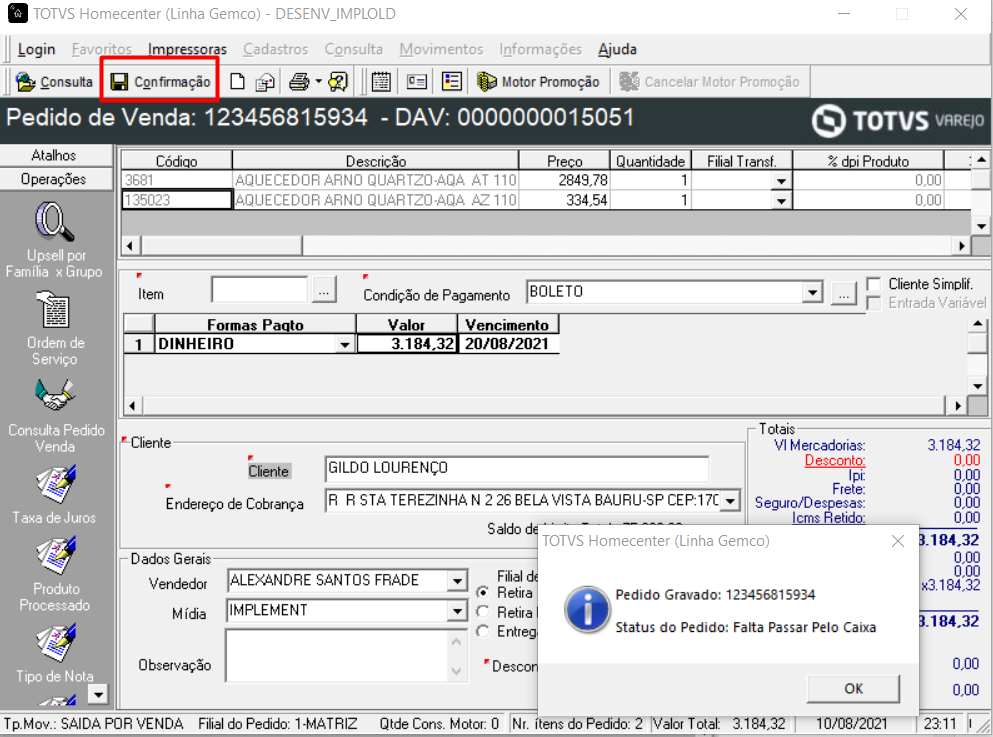
Task: Select code cell 135023
Action: [177, 200]
